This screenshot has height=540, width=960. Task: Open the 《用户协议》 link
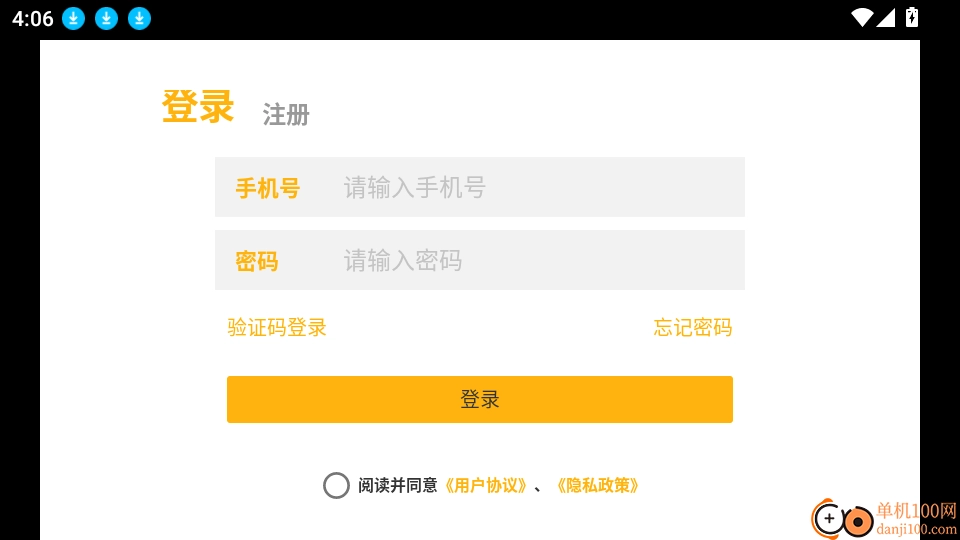coord(485,485)
